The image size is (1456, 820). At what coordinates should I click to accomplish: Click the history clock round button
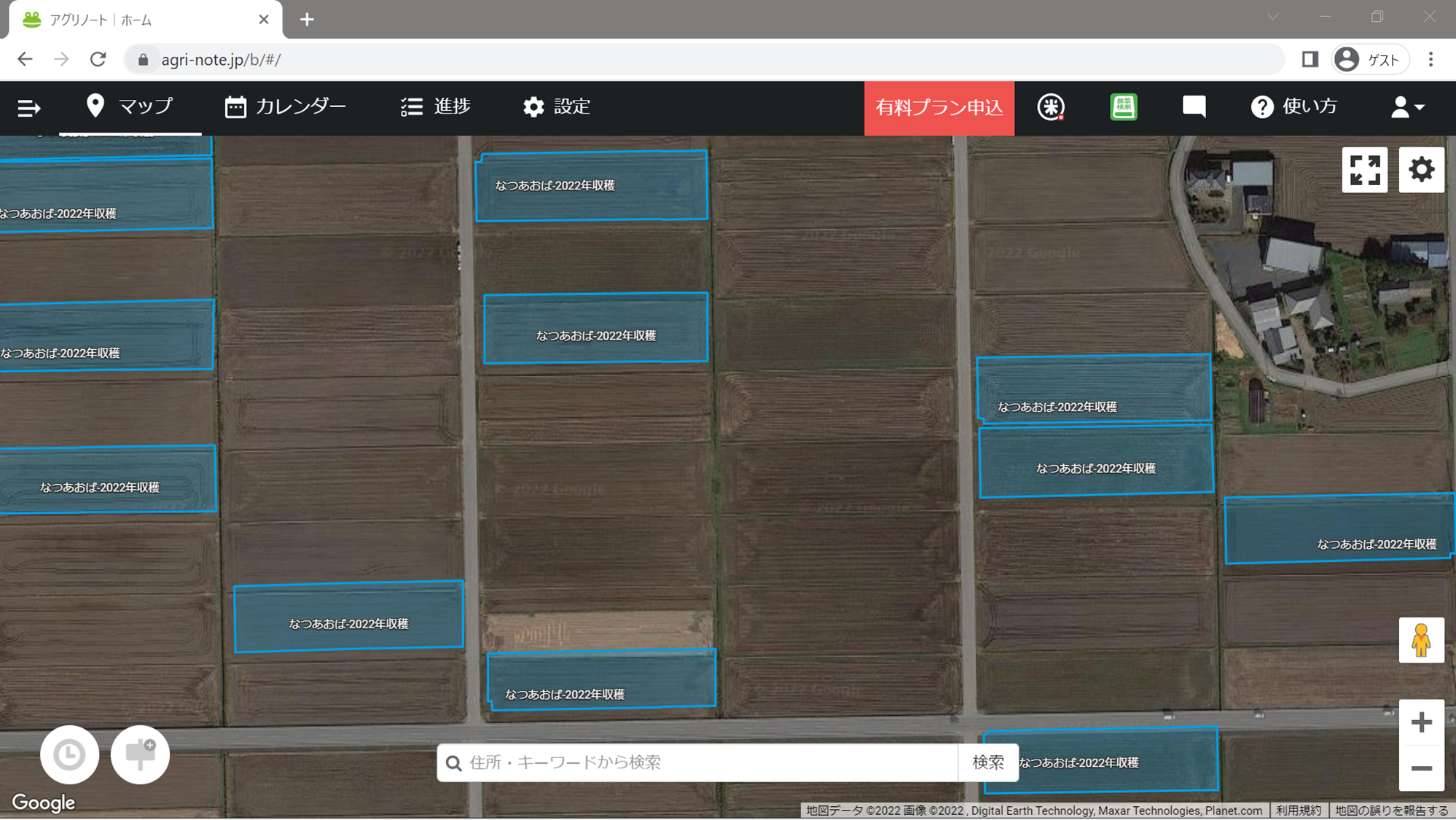coord(69,754)
